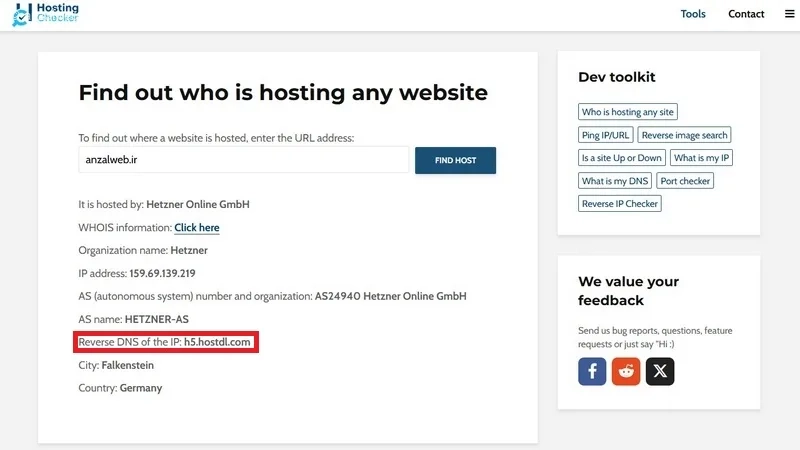Select the AS name HETZNER-AS

point(157,319)
